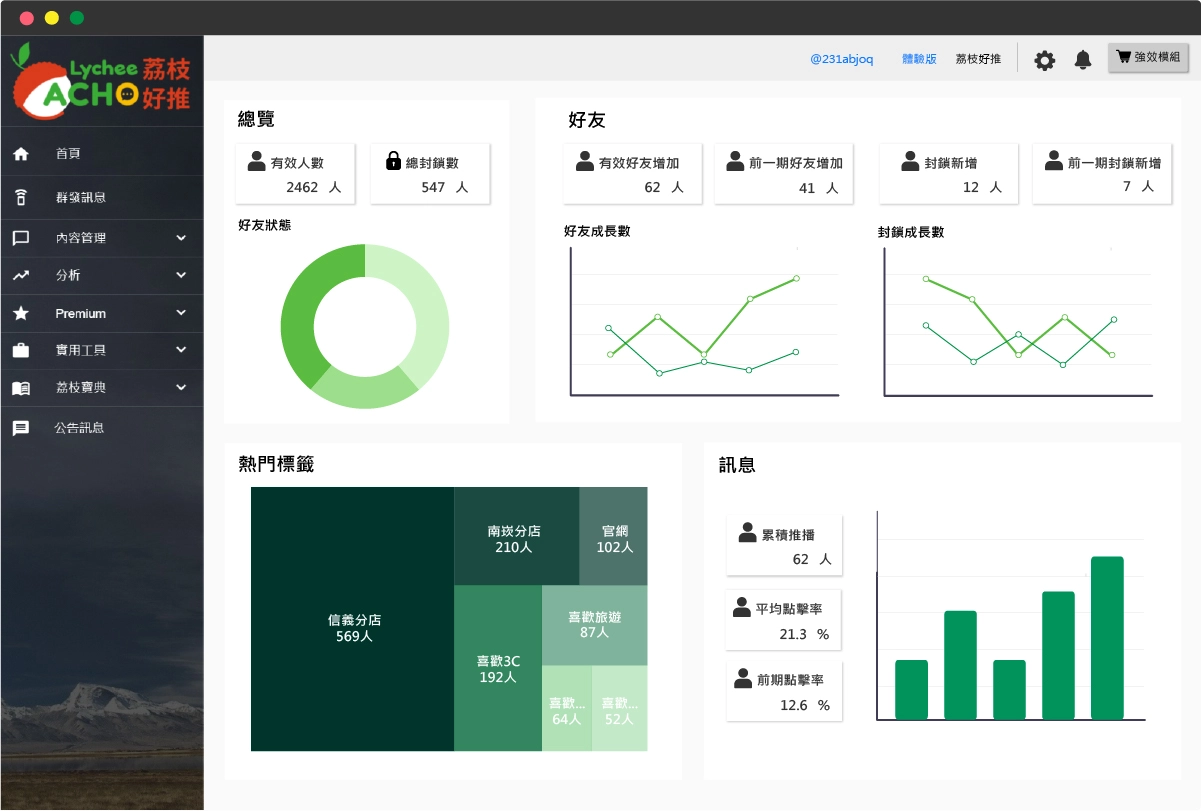Viewport: 1201px width, 811px height.
Task: Click the chat bubble icon beside 內容管理
Action: click(21, 238)
